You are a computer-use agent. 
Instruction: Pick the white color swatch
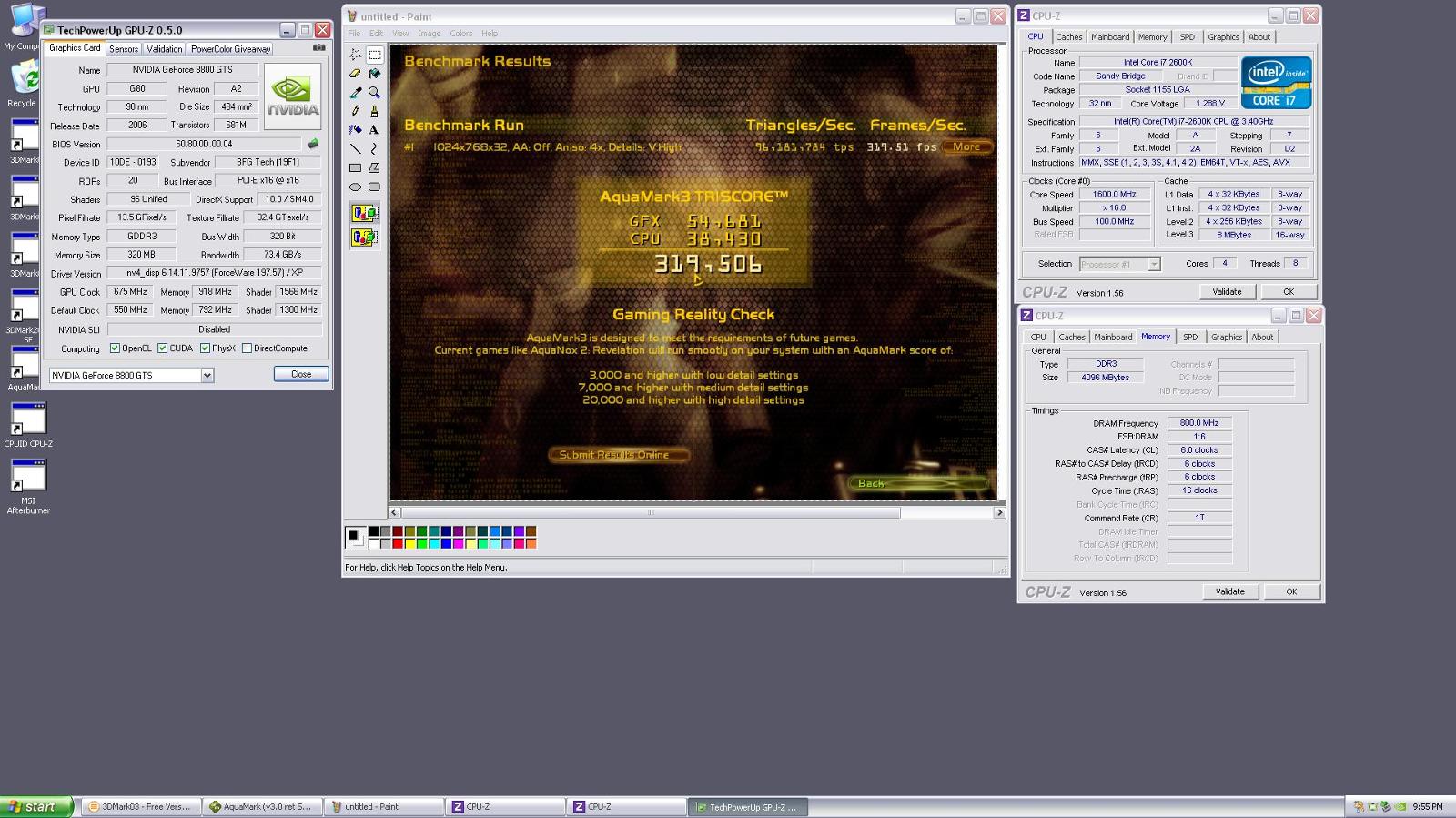click(373, 543)
